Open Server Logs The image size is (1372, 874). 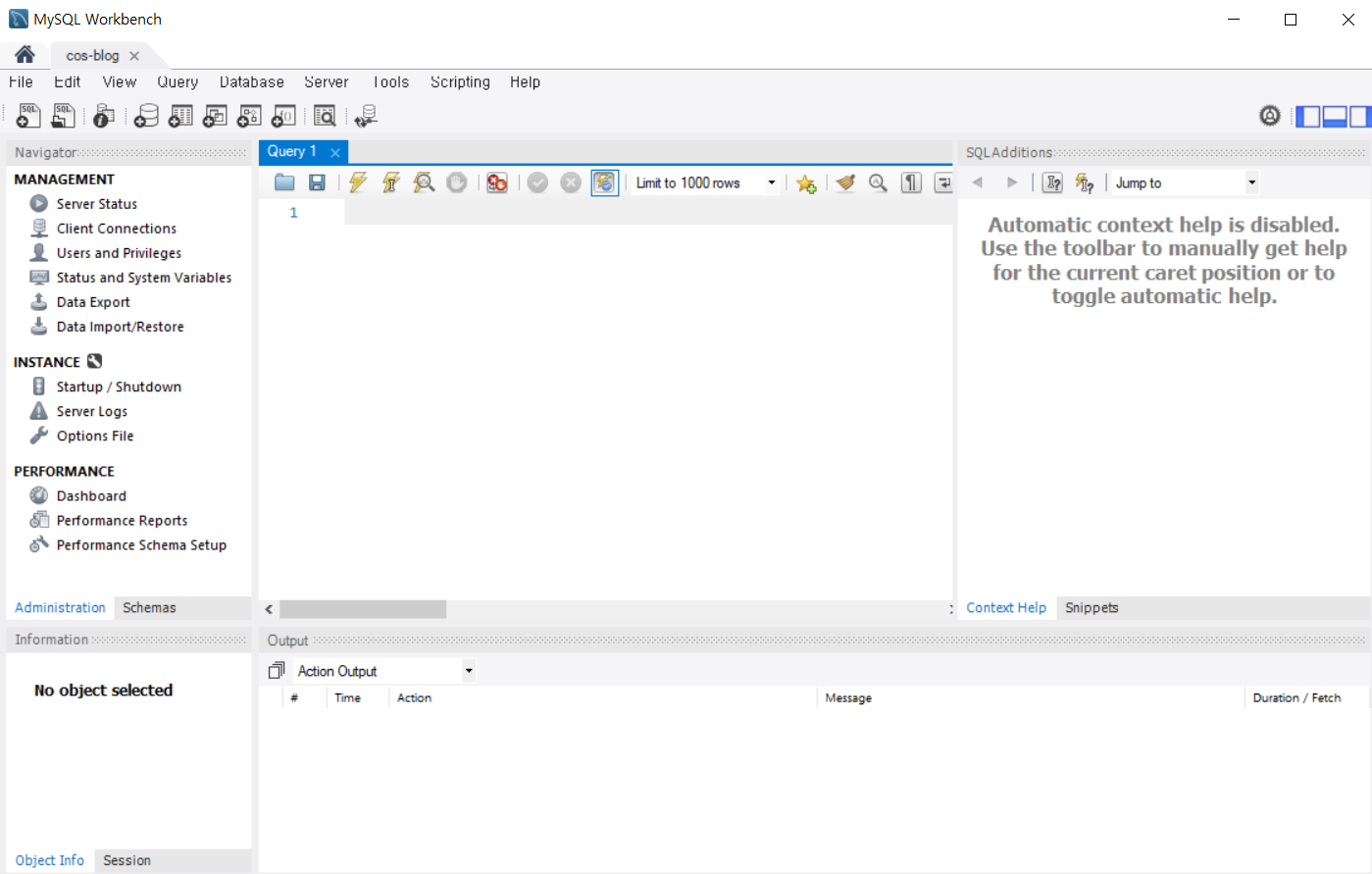coord(92,411)
